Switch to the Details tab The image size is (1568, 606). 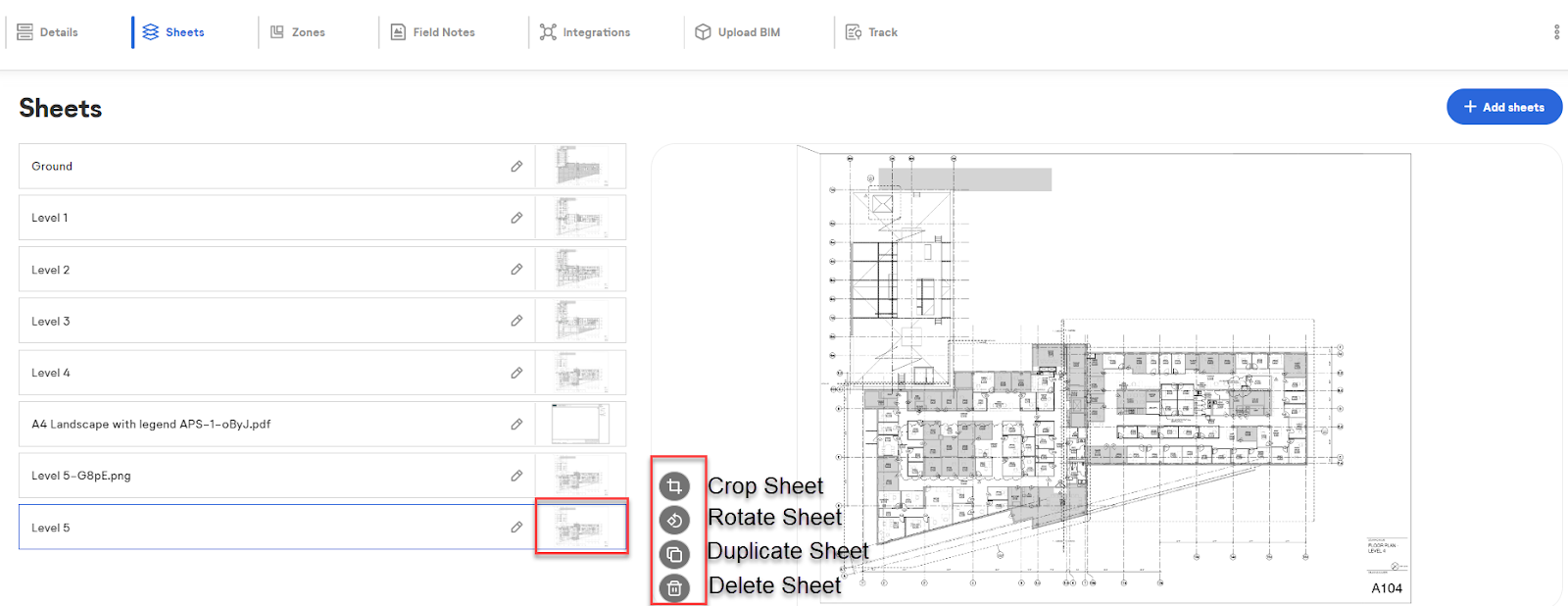(48, 32)
